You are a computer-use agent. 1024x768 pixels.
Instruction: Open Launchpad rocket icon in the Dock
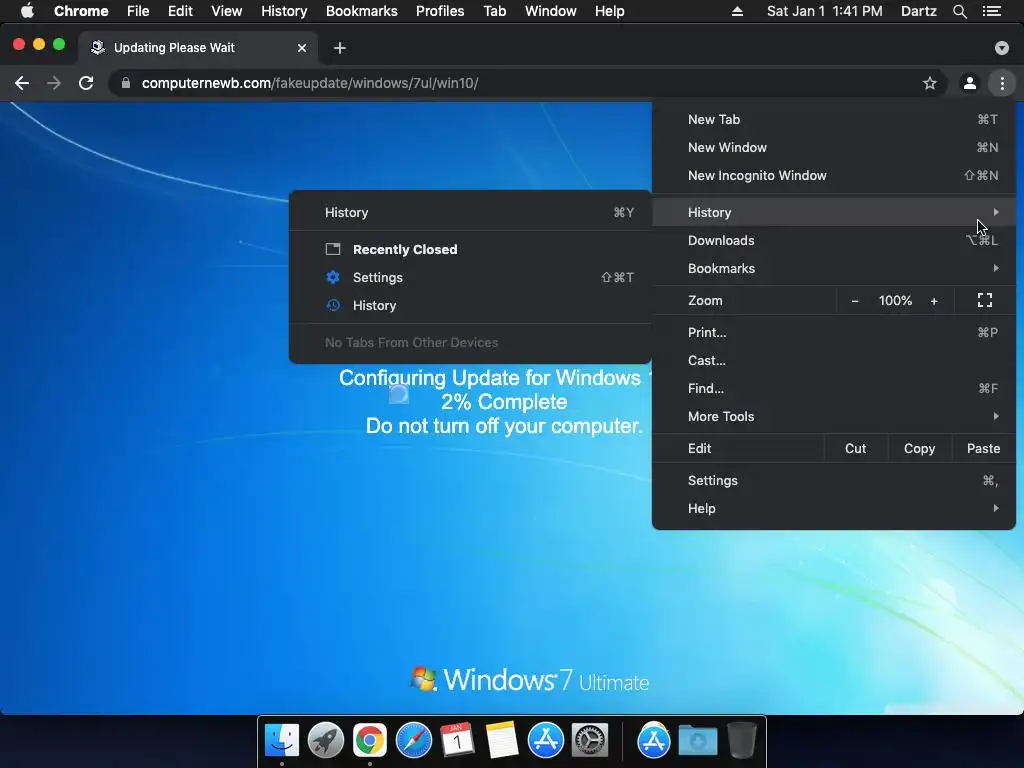point(326,741)
